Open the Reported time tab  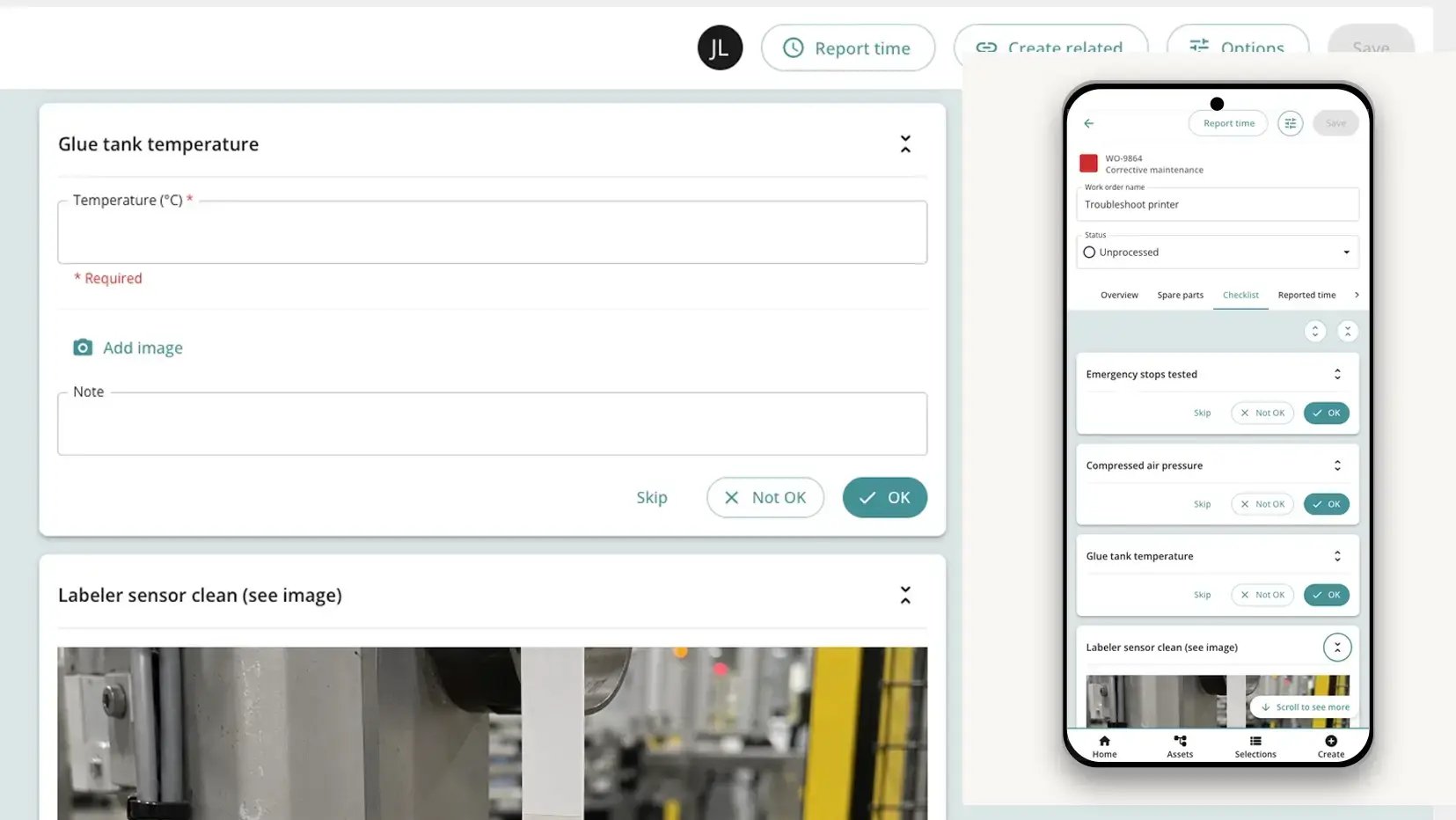point(1306,295)
